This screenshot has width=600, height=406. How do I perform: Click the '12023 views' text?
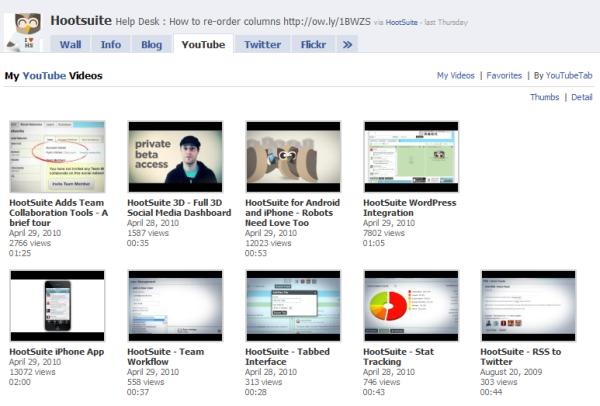[268, 243]
